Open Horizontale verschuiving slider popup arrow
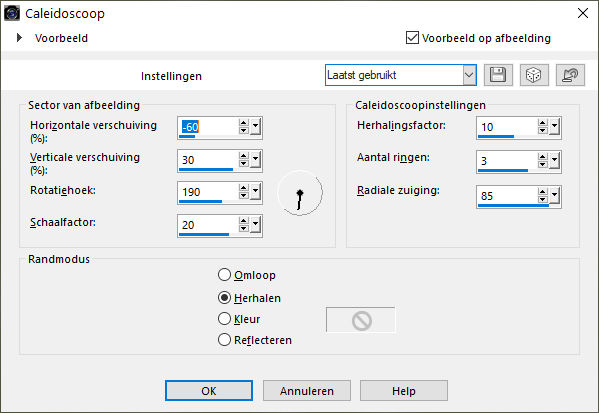The width and height of the screenshot is (599, 413). (256, 126)
